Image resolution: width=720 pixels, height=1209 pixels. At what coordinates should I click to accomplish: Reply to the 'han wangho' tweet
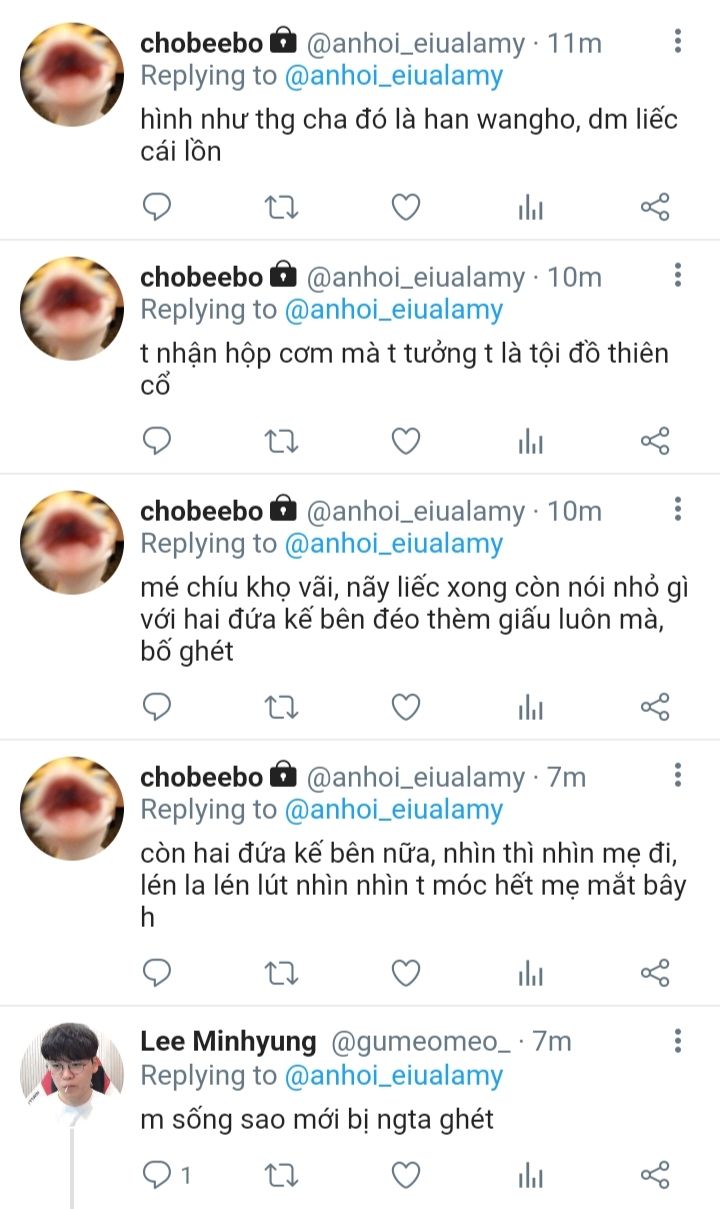157,207
